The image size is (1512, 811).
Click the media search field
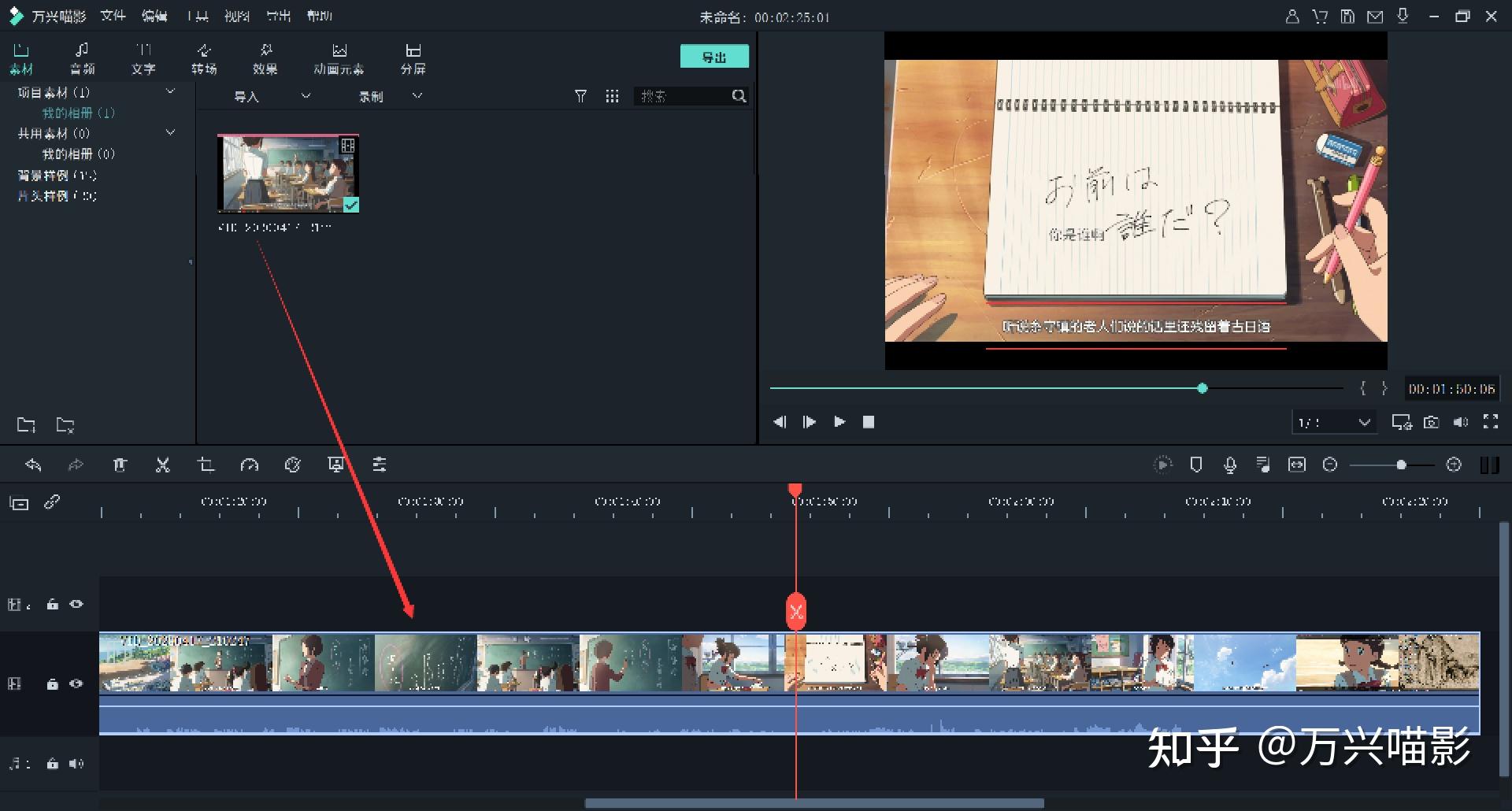point(682,96)
